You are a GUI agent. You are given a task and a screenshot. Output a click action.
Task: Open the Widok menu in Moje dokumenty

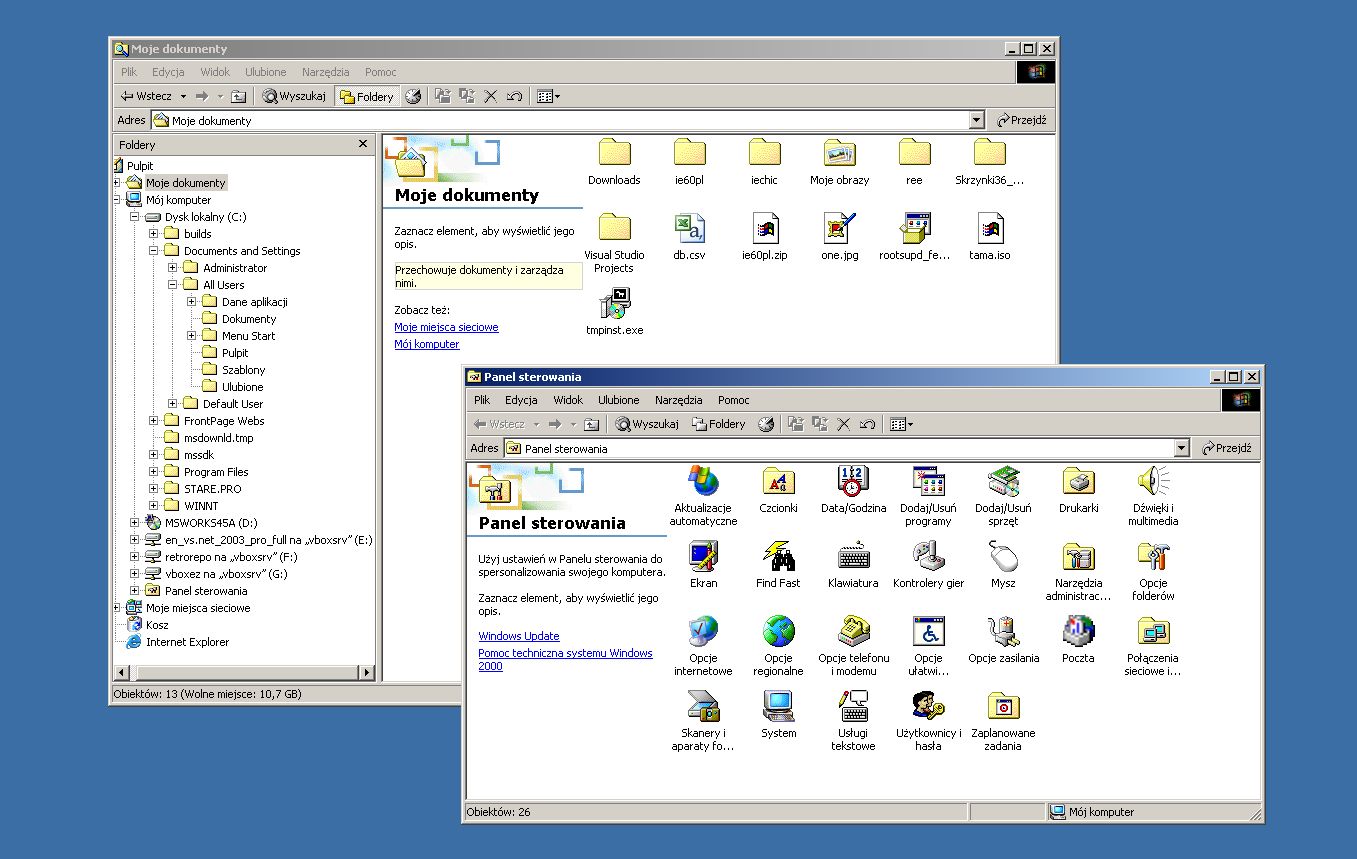pyautogui.click(x=215, y=72)
